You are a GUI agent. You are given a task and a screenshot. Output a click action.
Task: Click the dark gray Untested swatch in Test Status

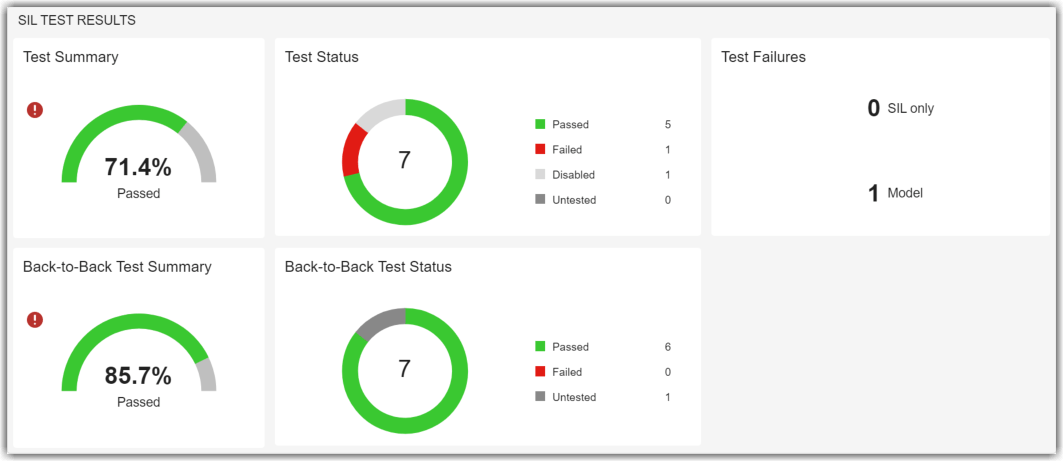(540, 200)
